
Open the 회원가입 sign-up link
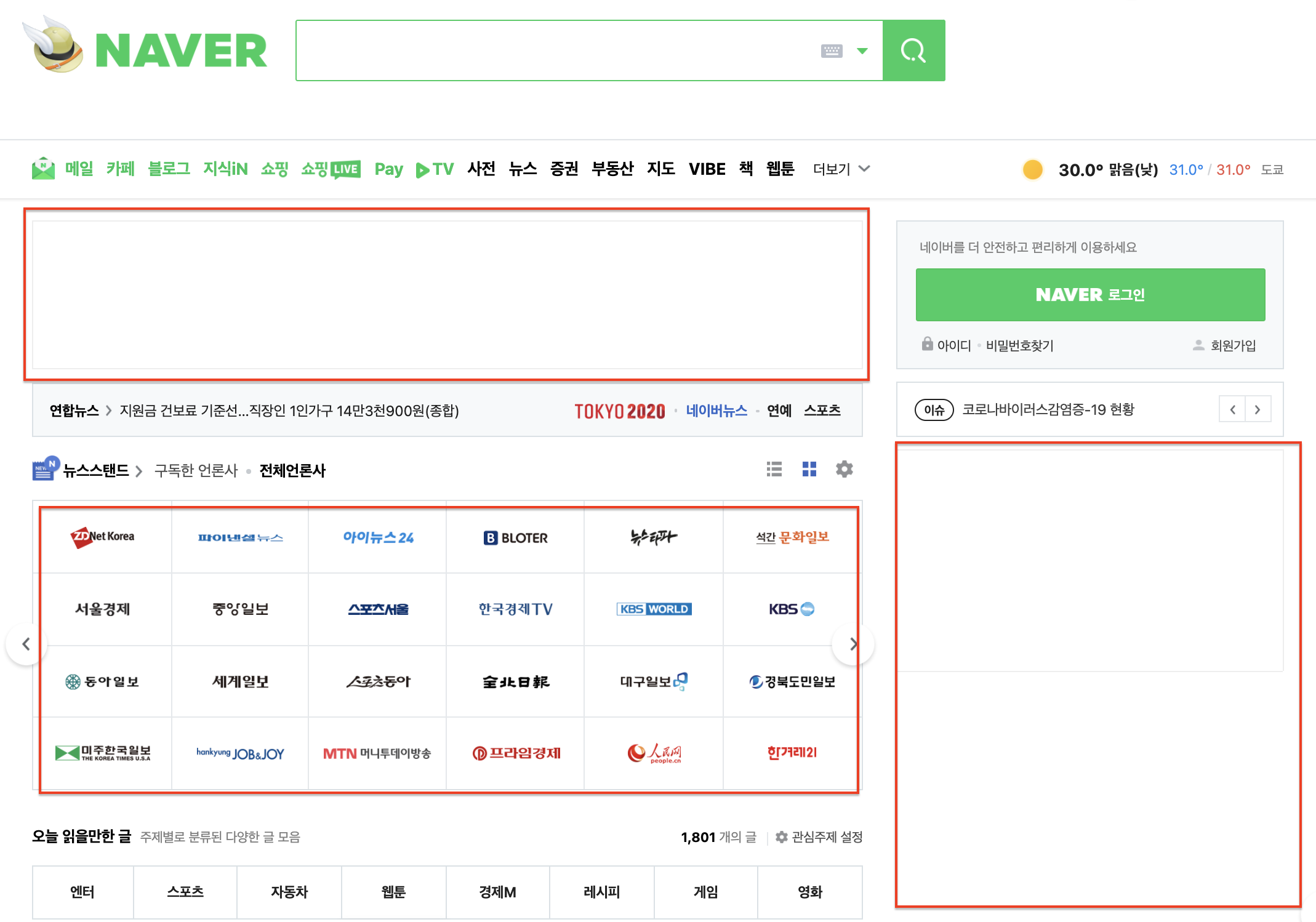[1233, 346]
